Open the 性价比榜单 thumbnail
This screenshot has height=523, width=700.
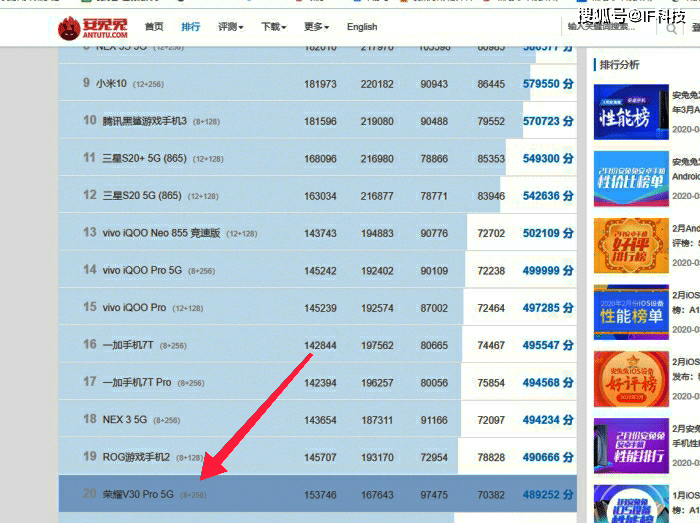tap(631, 178)
